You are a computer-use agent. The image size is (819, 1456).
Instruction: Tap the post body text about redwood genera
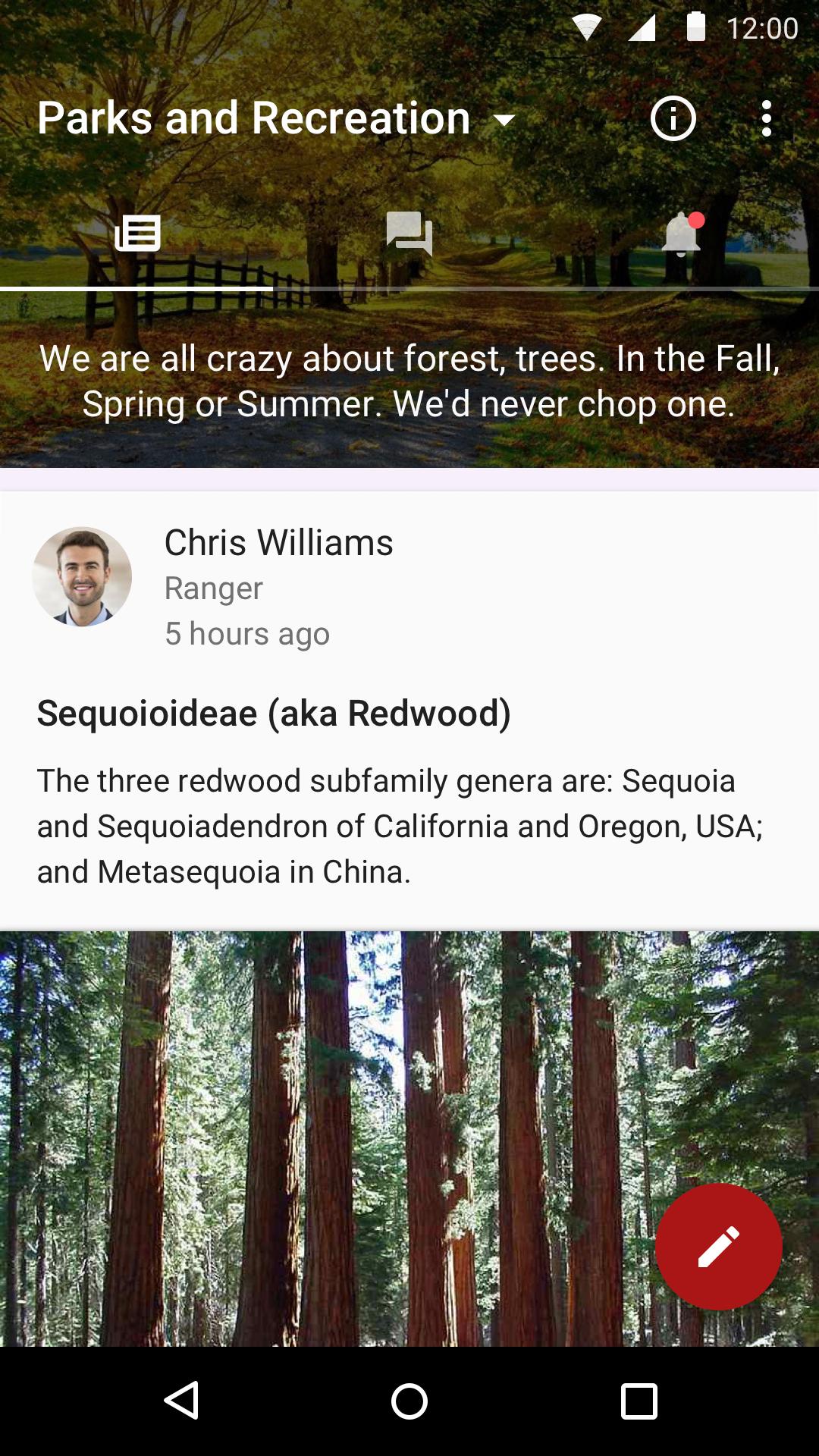(x=400, y=827)
